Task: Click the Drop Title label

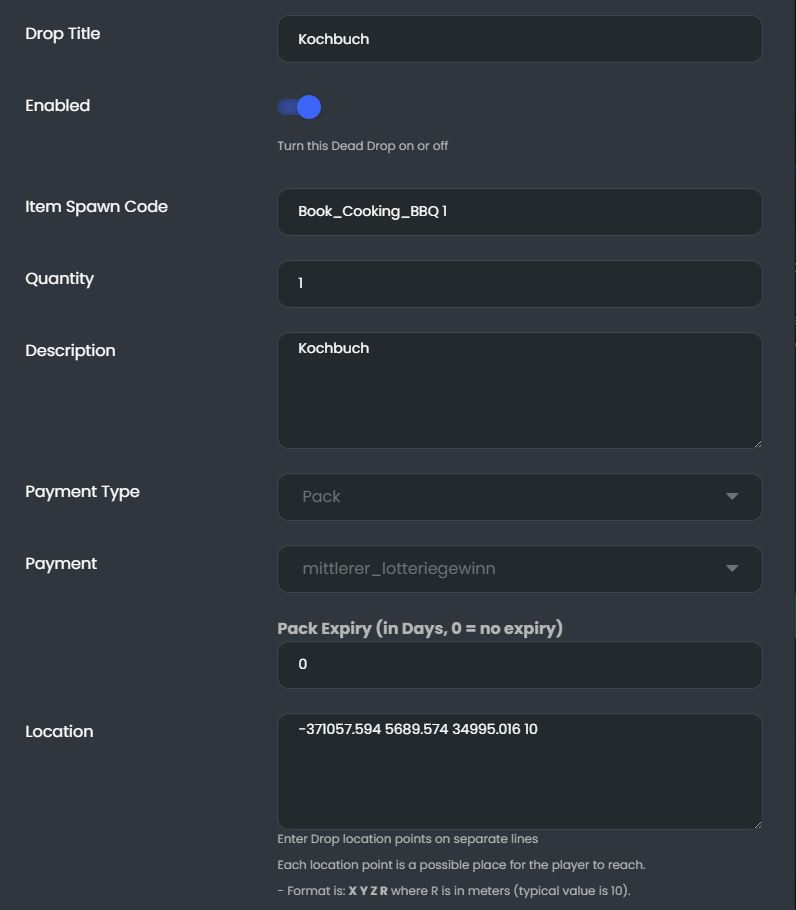Action: pyautogui.click(x=62, y=34)
